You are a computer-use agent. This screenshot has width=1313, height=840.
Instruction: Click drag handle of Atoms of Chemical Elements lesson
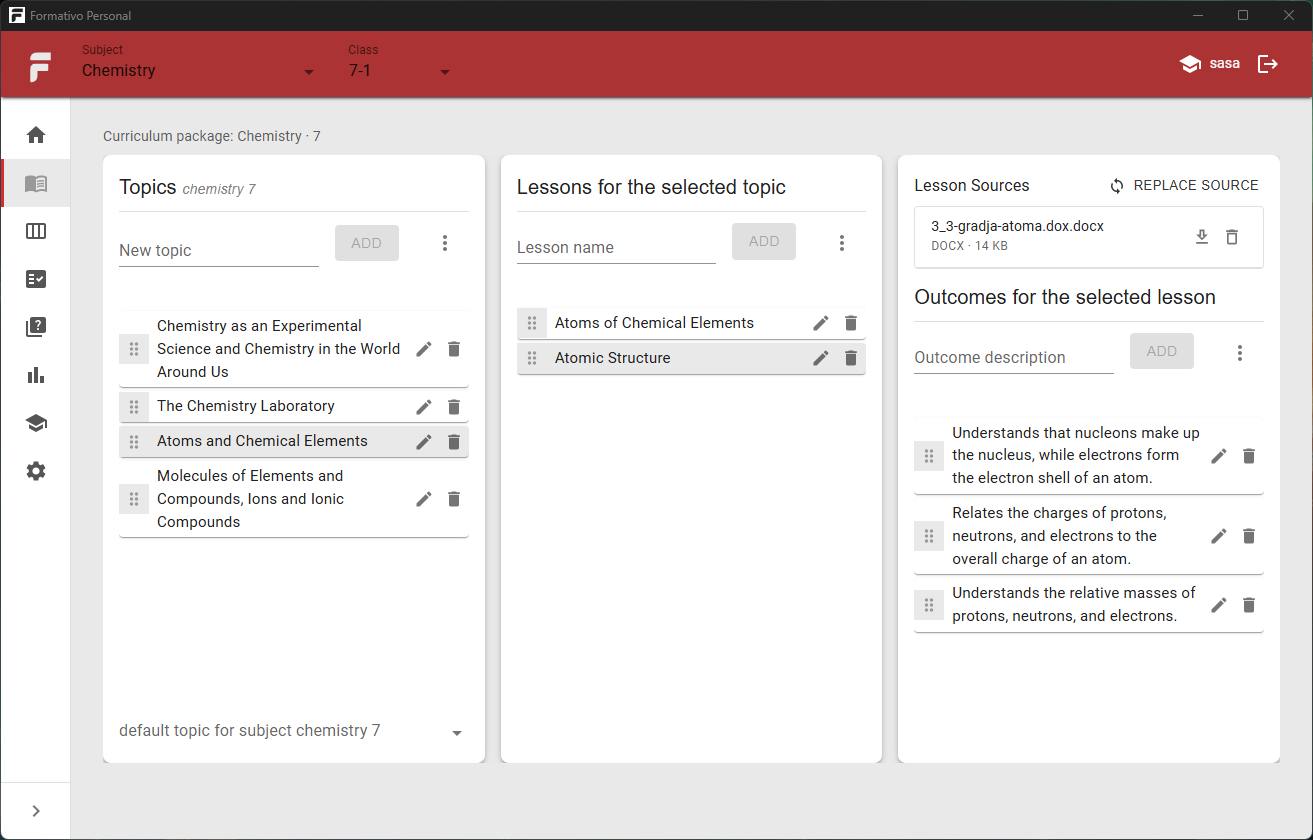(x=532, y=323)
